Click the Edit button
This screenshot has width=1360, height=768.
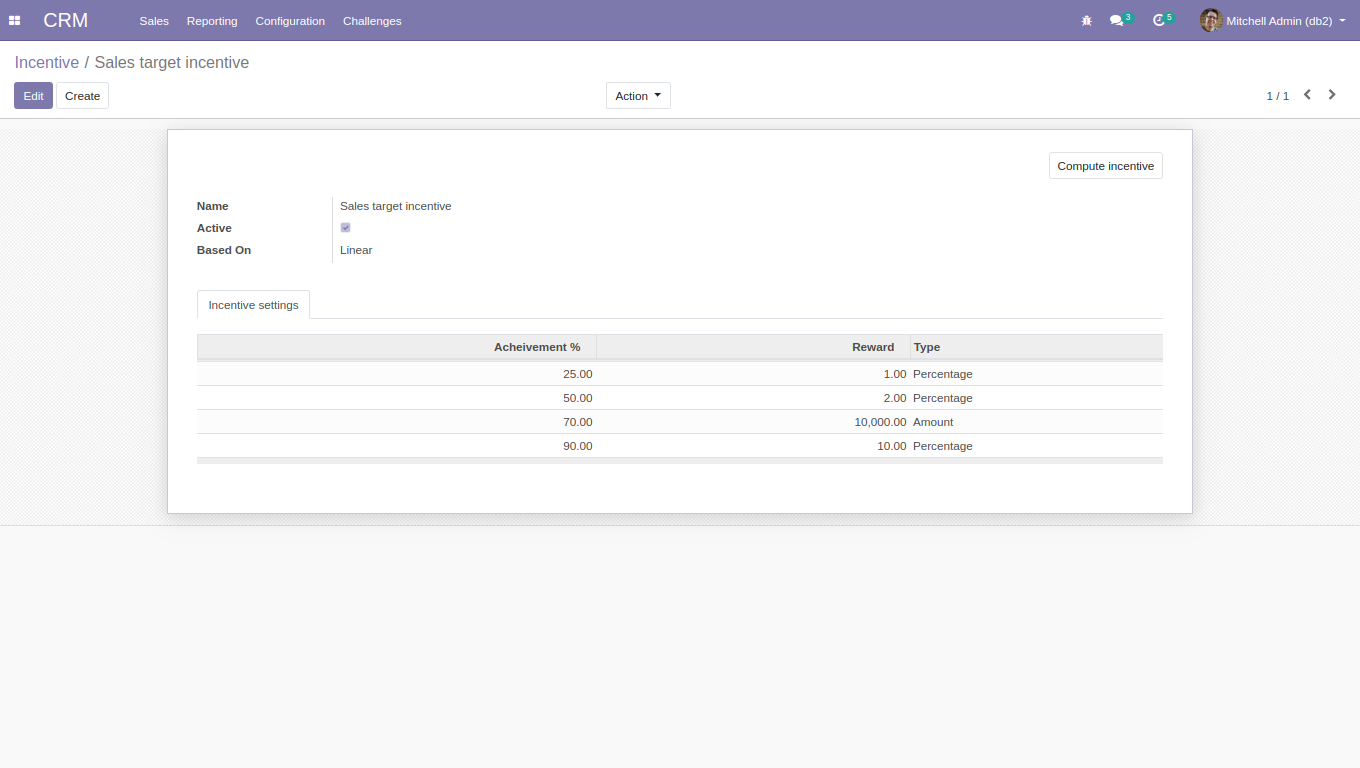(33, 96)
